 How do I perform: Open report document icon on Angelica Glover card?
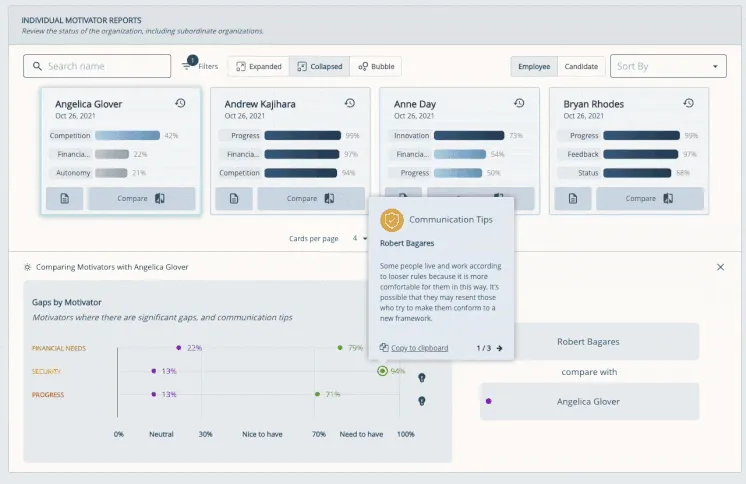click(x=64, y=198)
